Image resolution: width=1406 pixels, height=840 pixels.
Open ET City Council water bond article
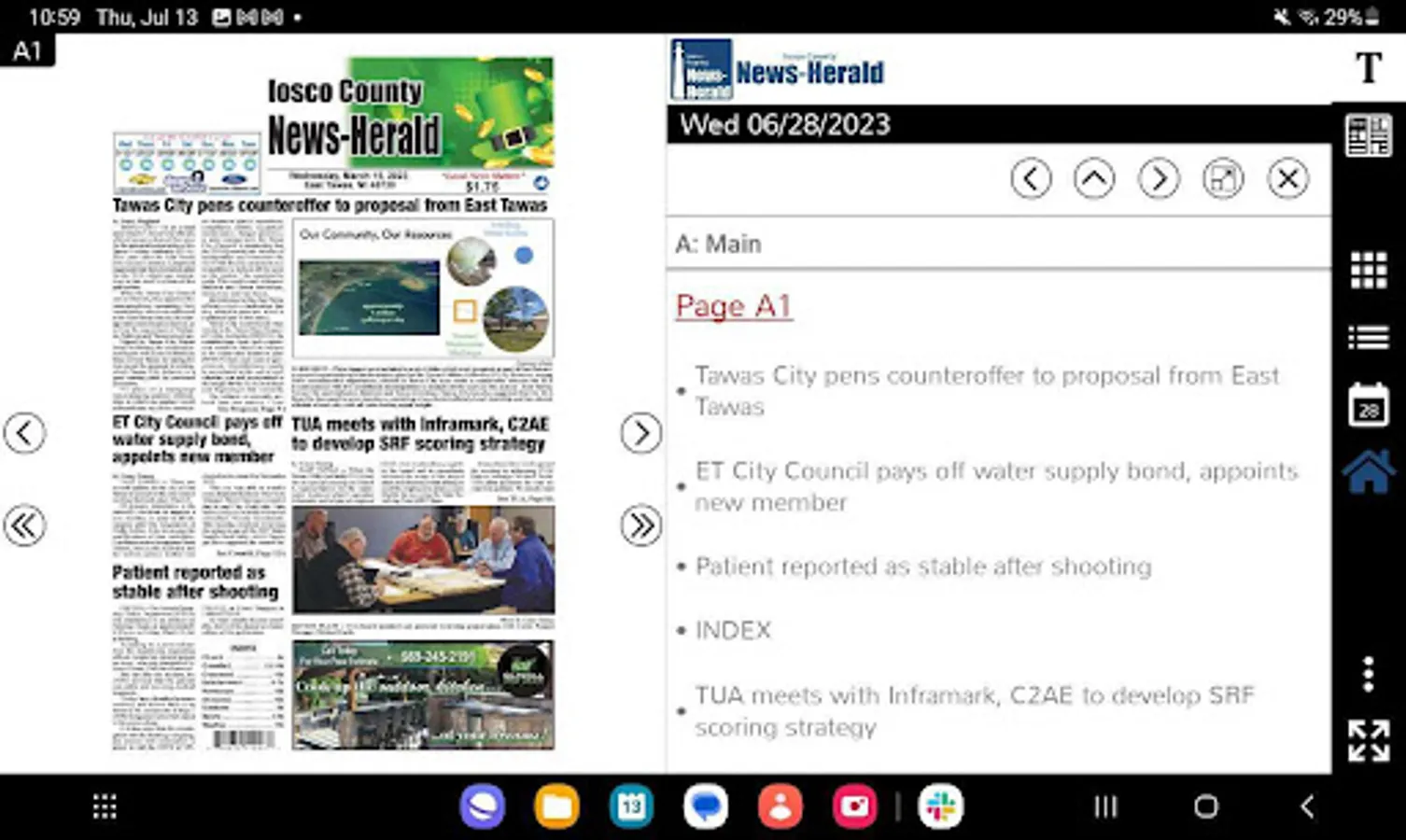click(x=996, y=486)
